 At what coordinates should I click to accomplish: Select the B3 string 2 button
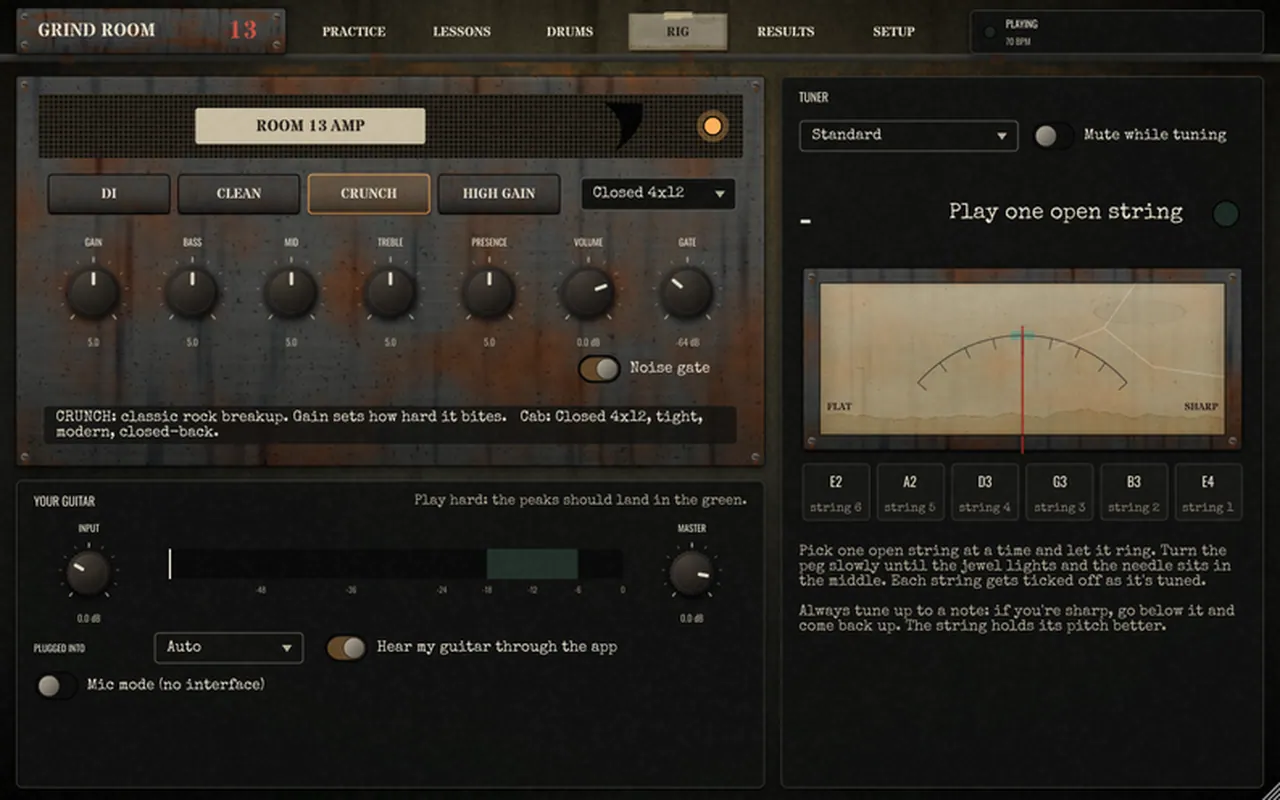coord(1134,493)
